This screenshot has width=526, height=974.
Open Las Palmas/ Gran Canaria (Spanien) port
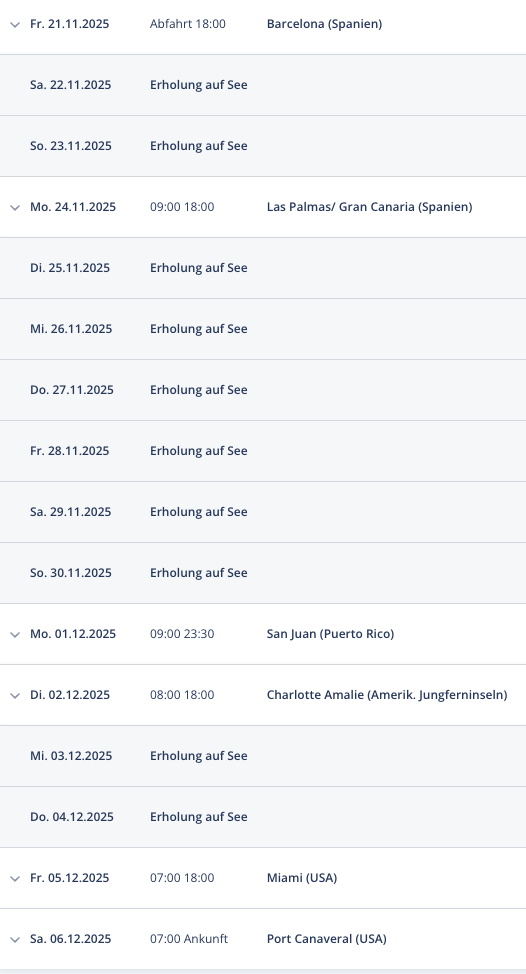point(370,207)
